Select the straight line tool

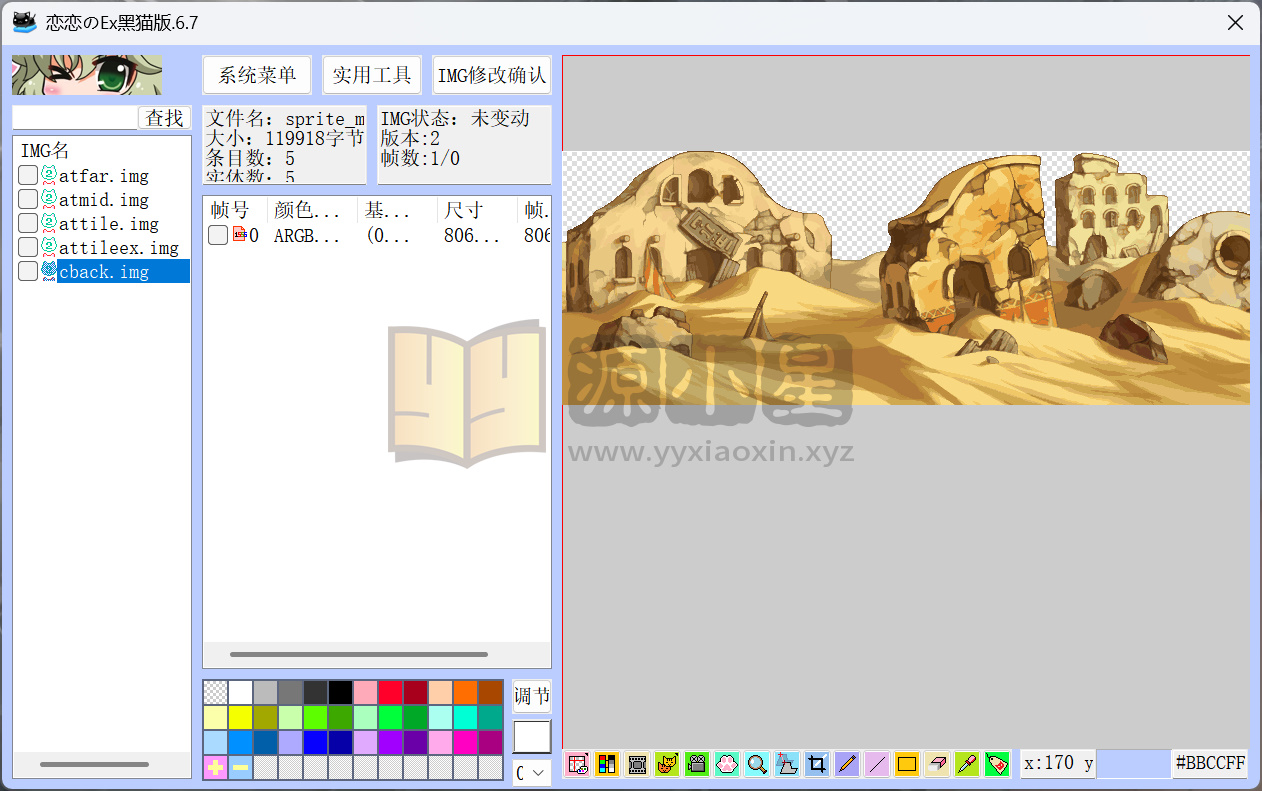pos(877,764)
